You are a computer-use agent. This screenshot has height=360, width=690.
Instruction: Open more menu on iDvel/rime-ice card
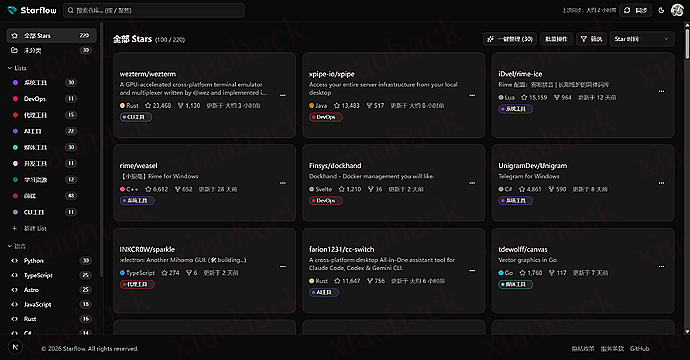[x=661, y=91]
